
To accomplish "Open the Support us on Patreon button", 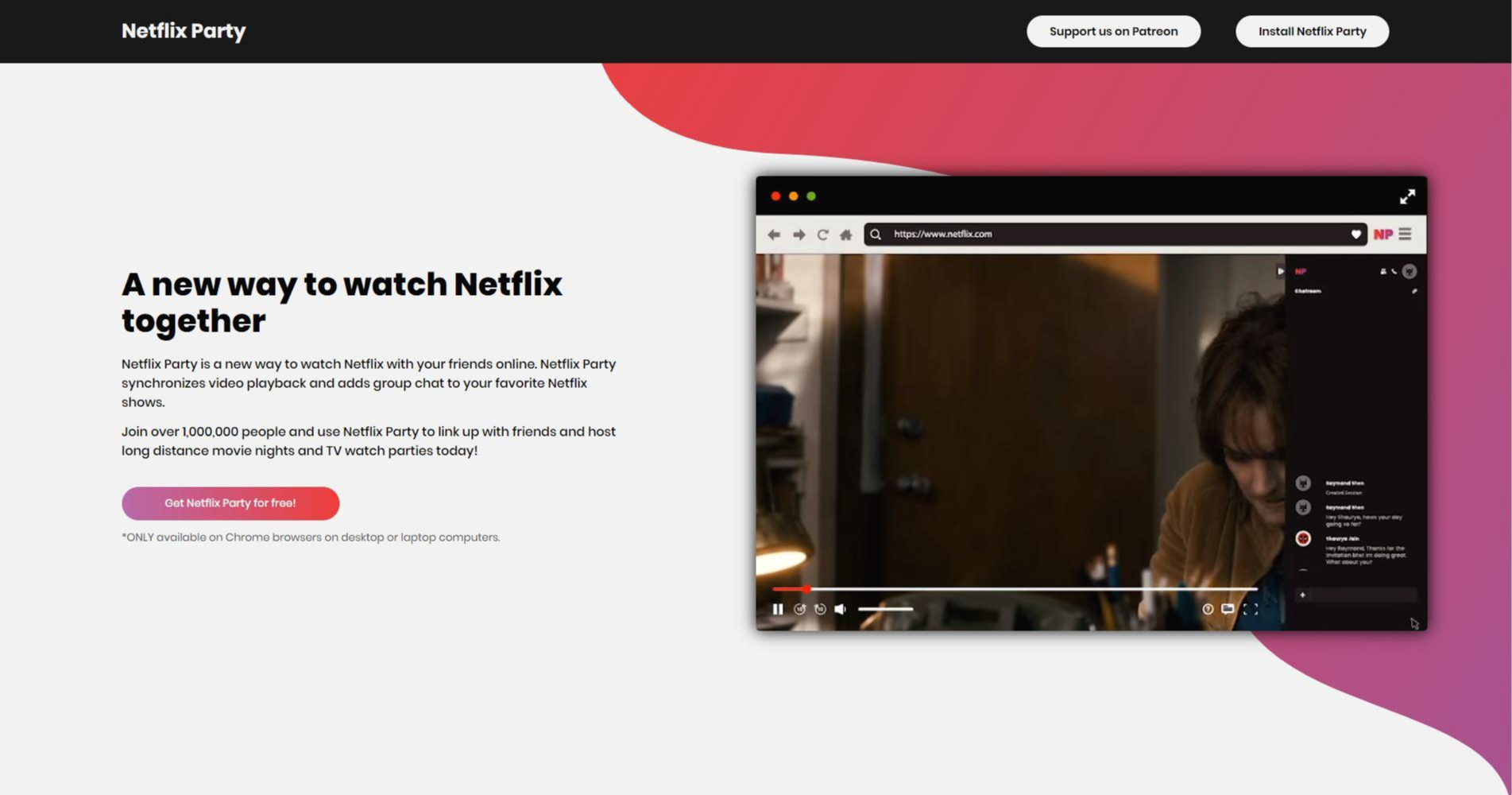I will [1113, 31].
